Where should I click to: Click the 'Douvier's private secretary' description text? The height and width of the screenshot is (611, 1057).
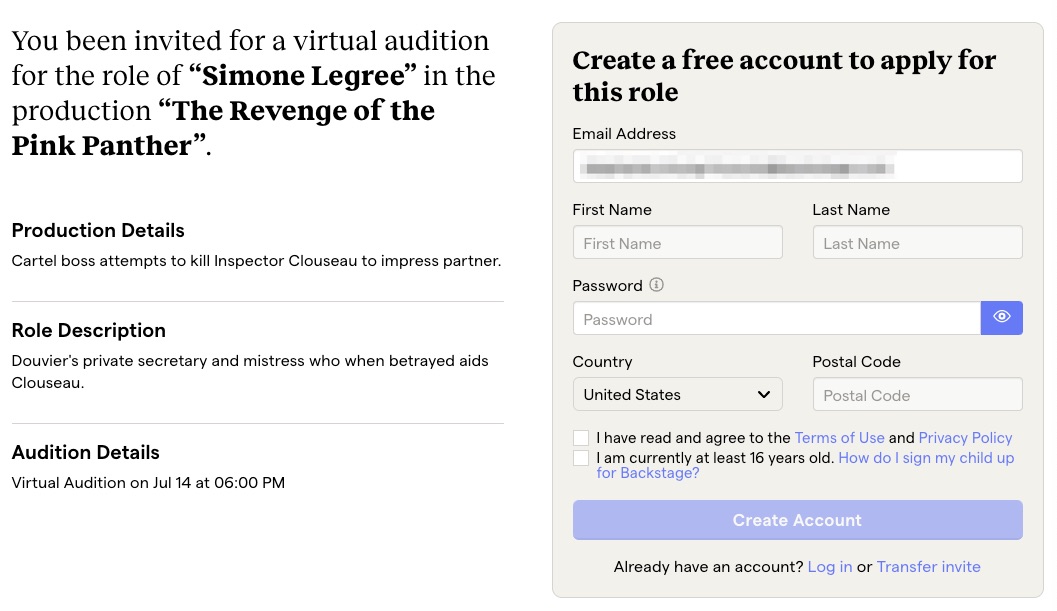tap(250, 372)
